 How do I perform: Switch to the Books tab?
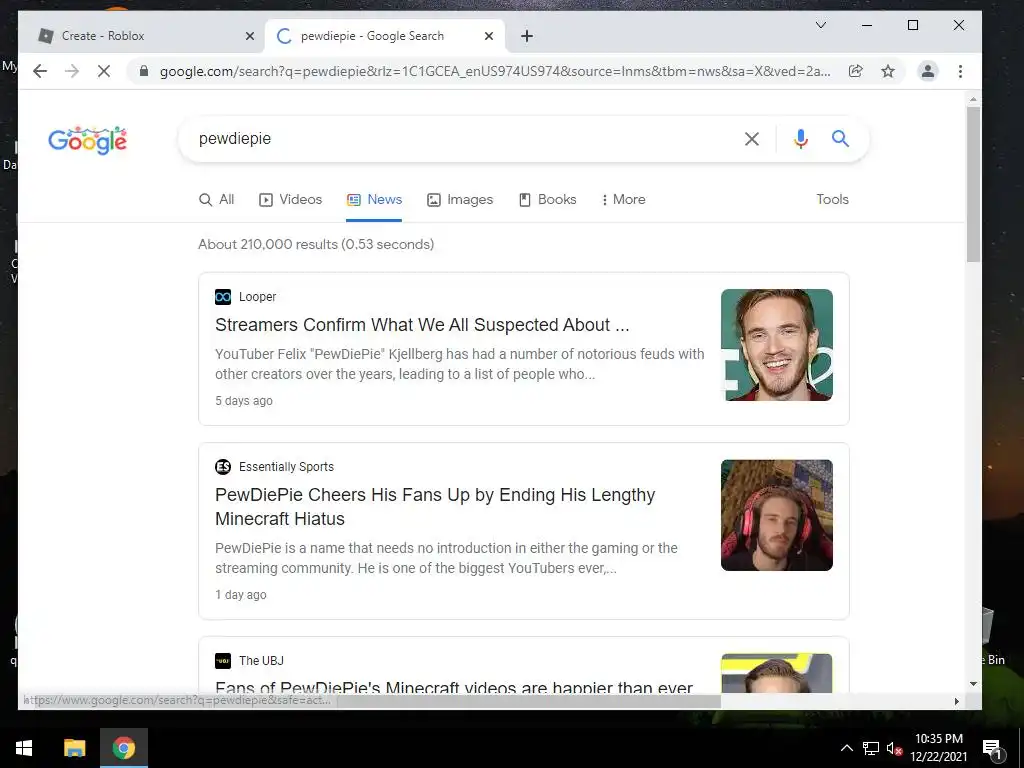pos(547,200)
